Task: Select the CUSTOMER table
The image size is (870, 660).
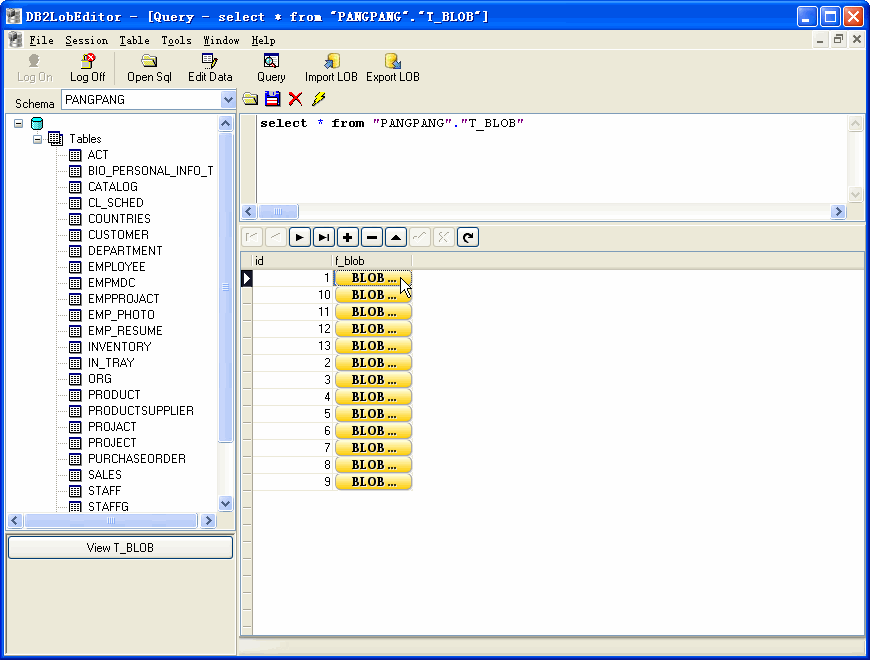Action: click(118, 235)
